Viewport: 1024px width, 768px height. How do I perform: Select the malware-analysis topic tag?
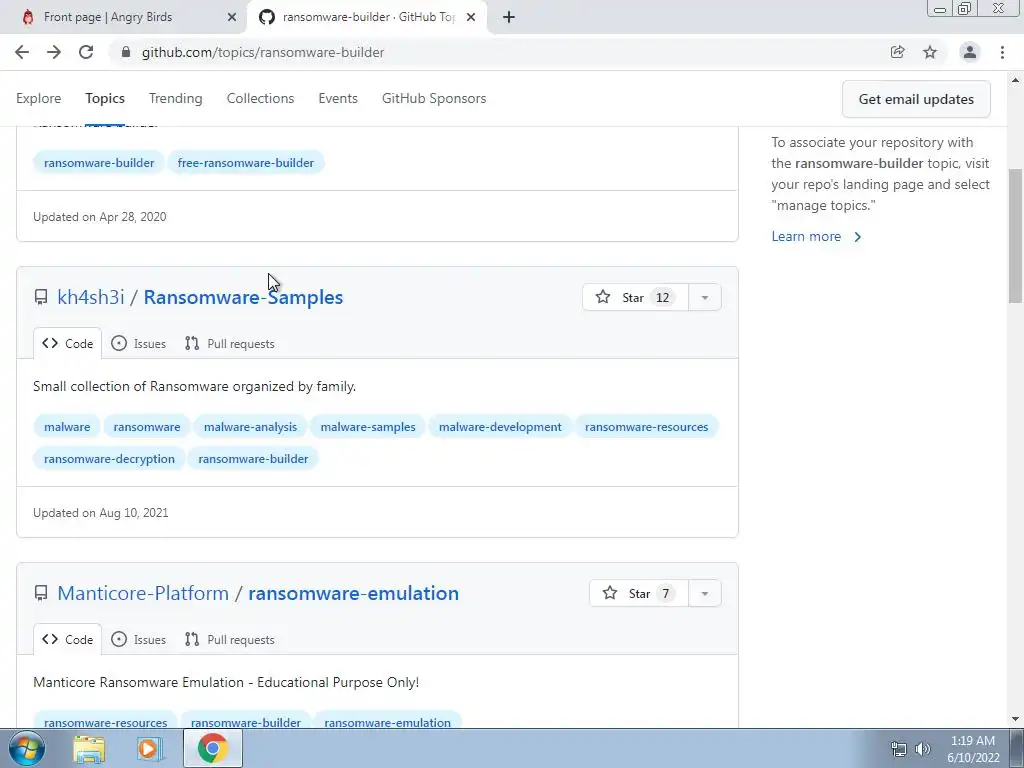click(250, 426)
